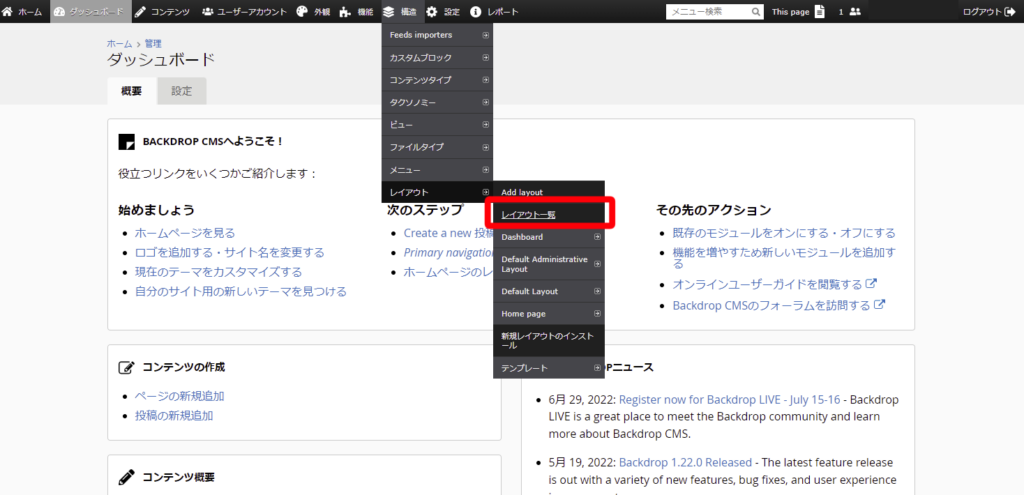Open Backdrop CMSのフォーラムを訪問する link

coord(772,305)
